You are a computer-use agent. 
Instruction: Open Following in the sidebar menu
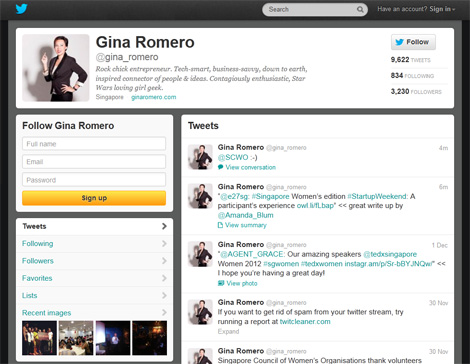(x=94, y=244)
